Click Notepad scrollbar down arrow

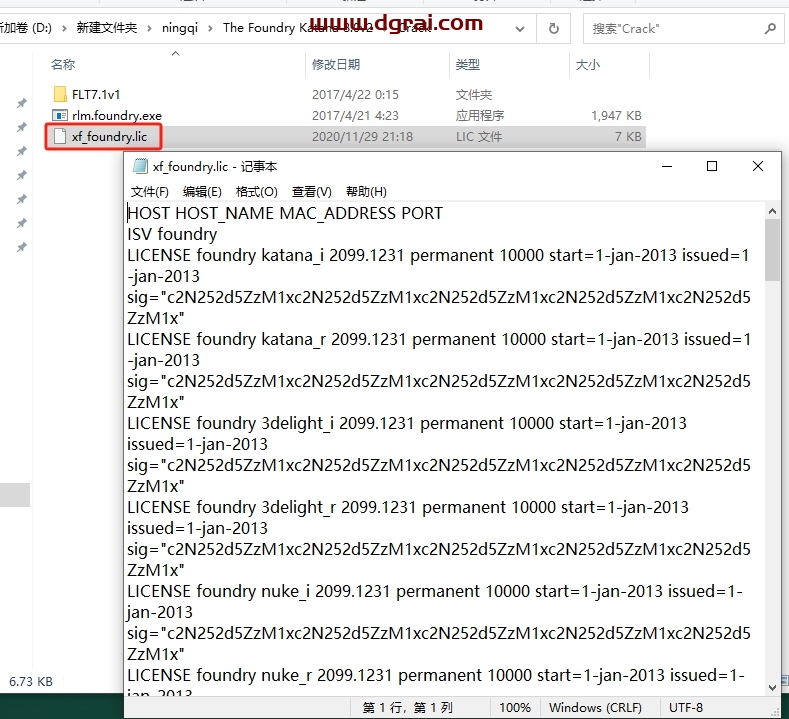[772, 688]
